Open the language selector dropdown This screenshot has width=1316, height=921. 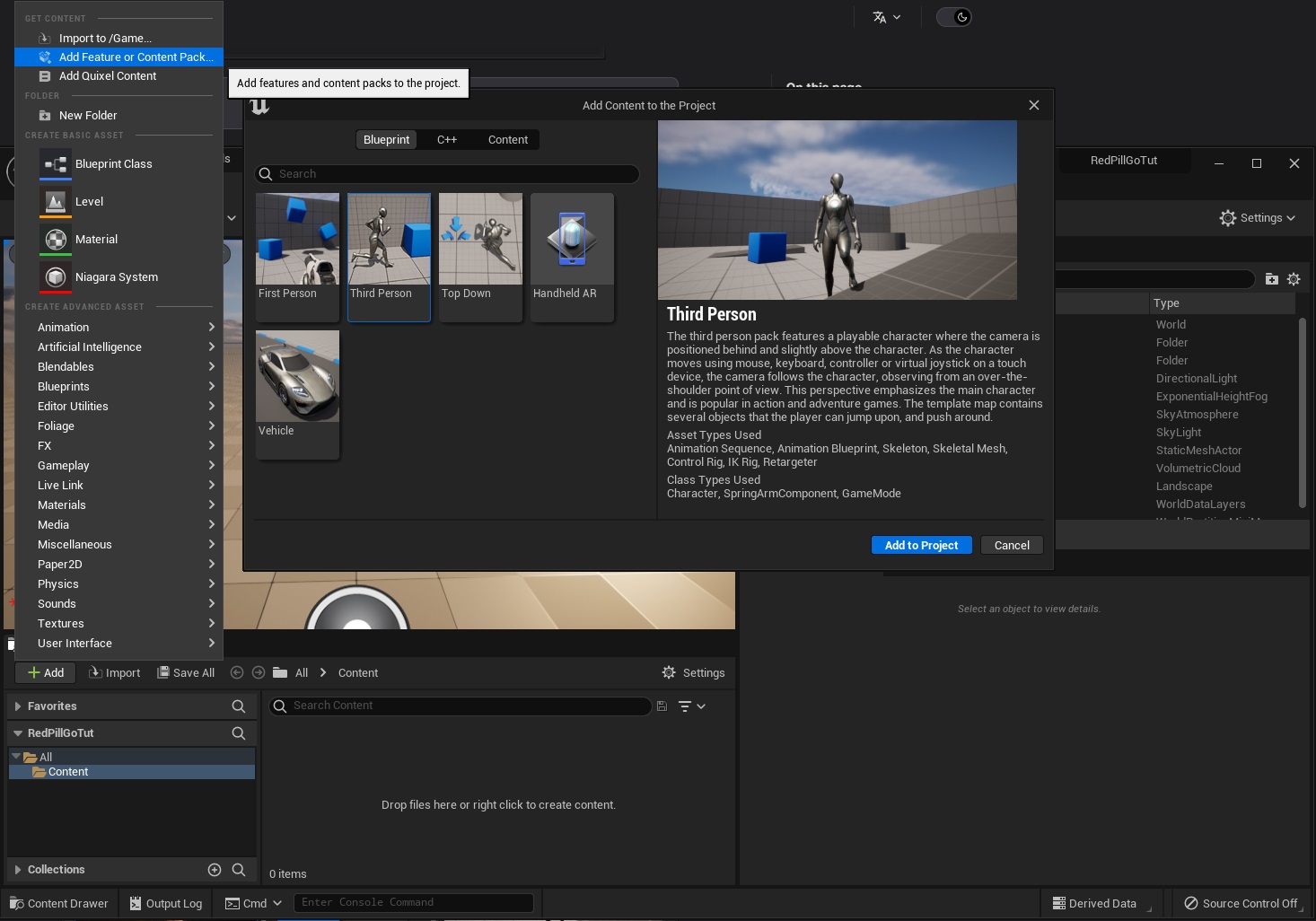[x=886, y=17]
